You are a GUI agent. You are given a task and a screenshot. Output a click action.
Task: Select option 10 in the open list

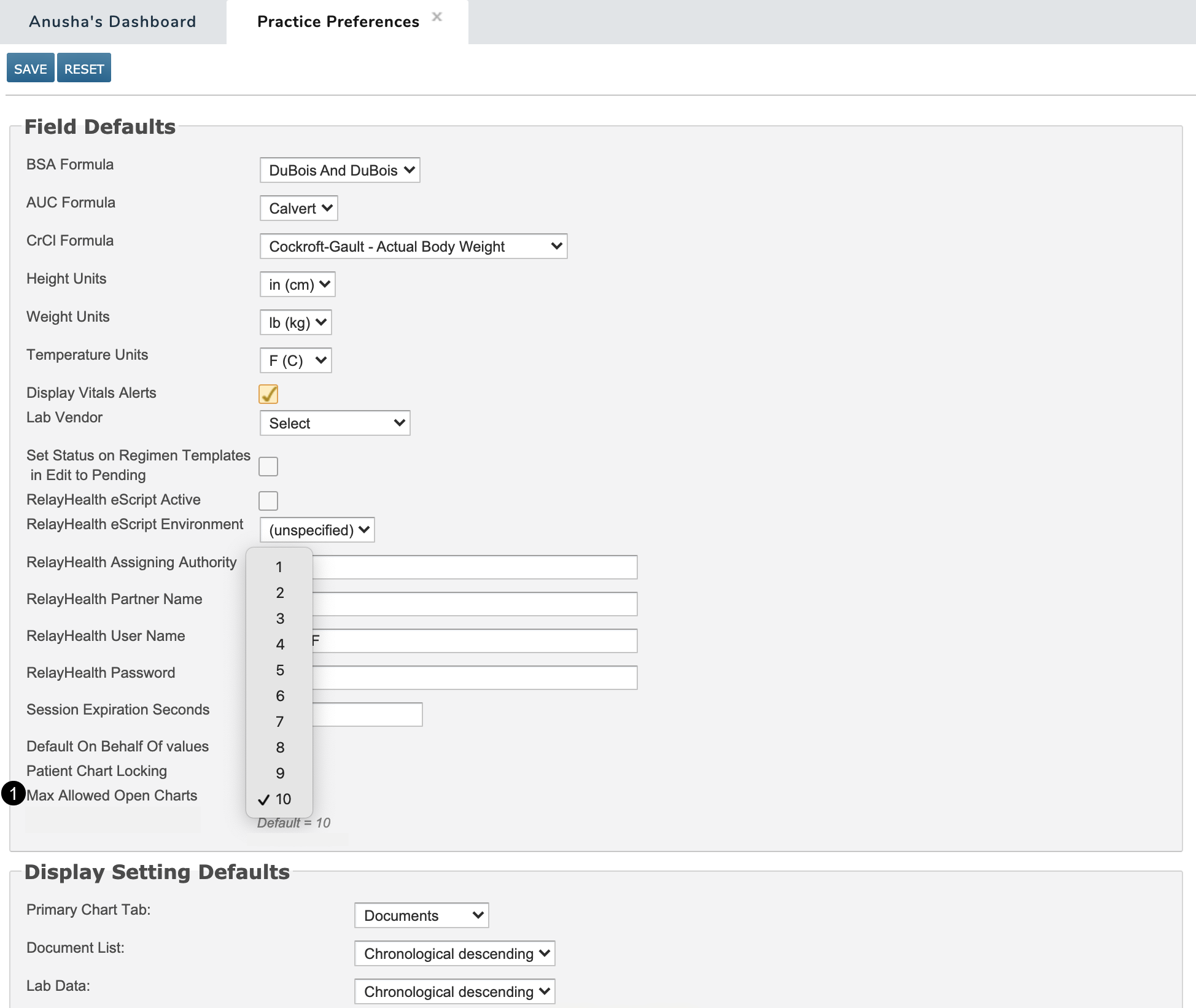tap(282, 799)
